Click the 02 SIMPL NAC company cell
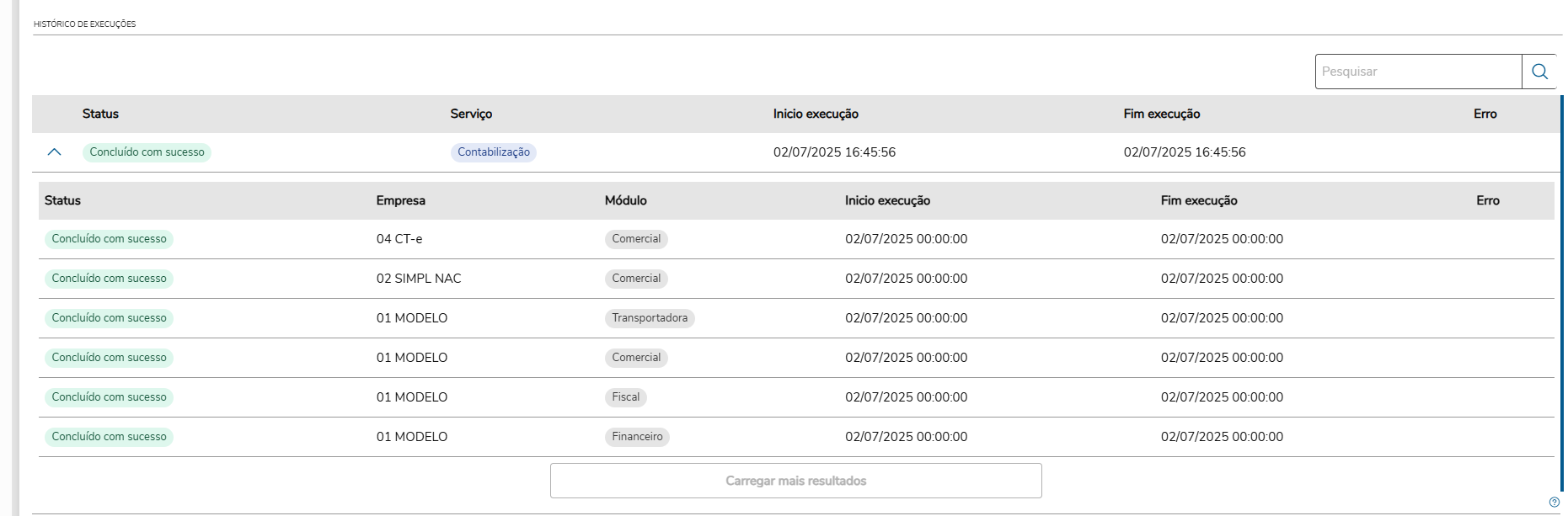Viewport: 1568px width, 516px height. click(419, 279)
